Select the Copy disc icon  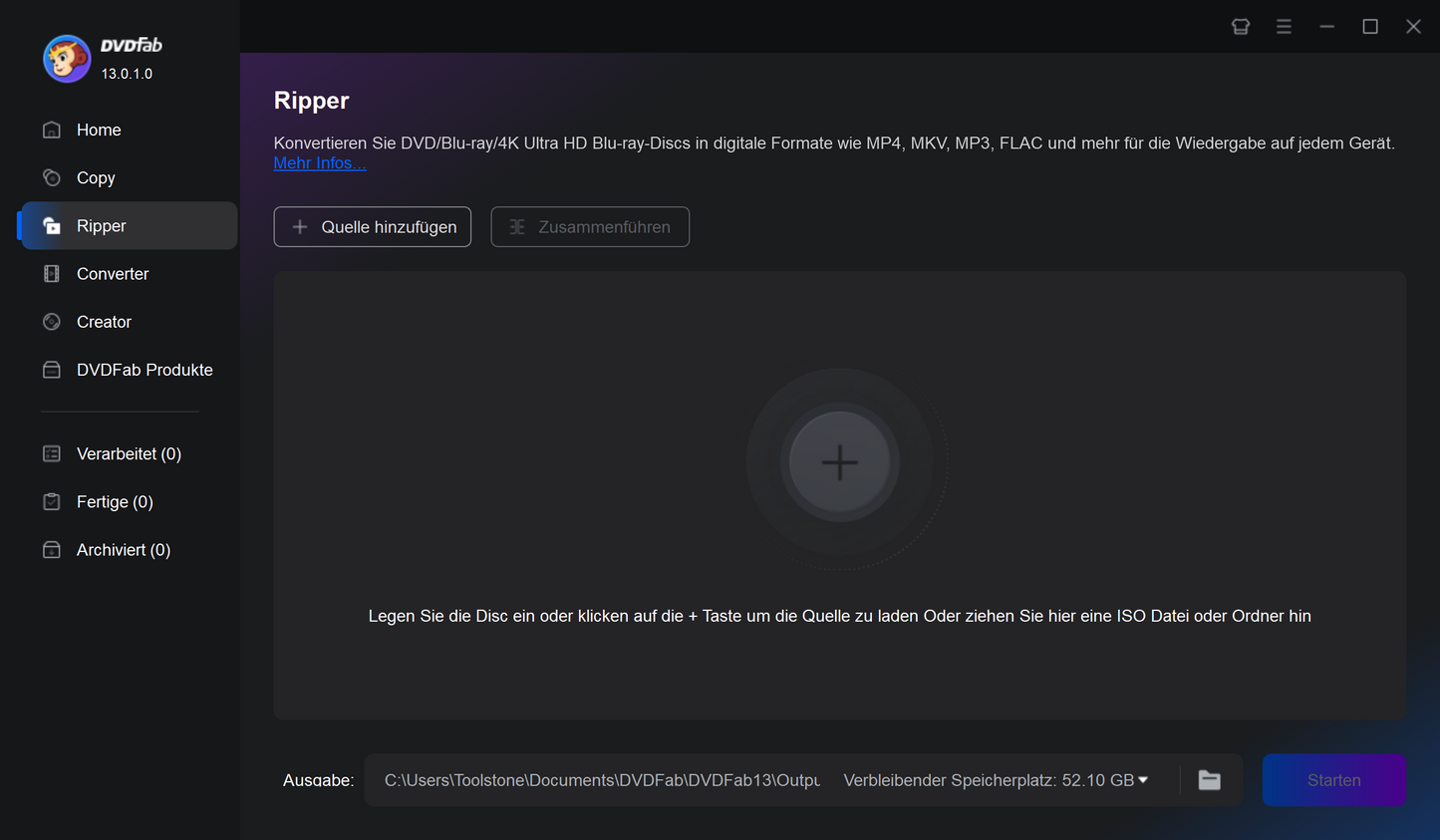52,177
